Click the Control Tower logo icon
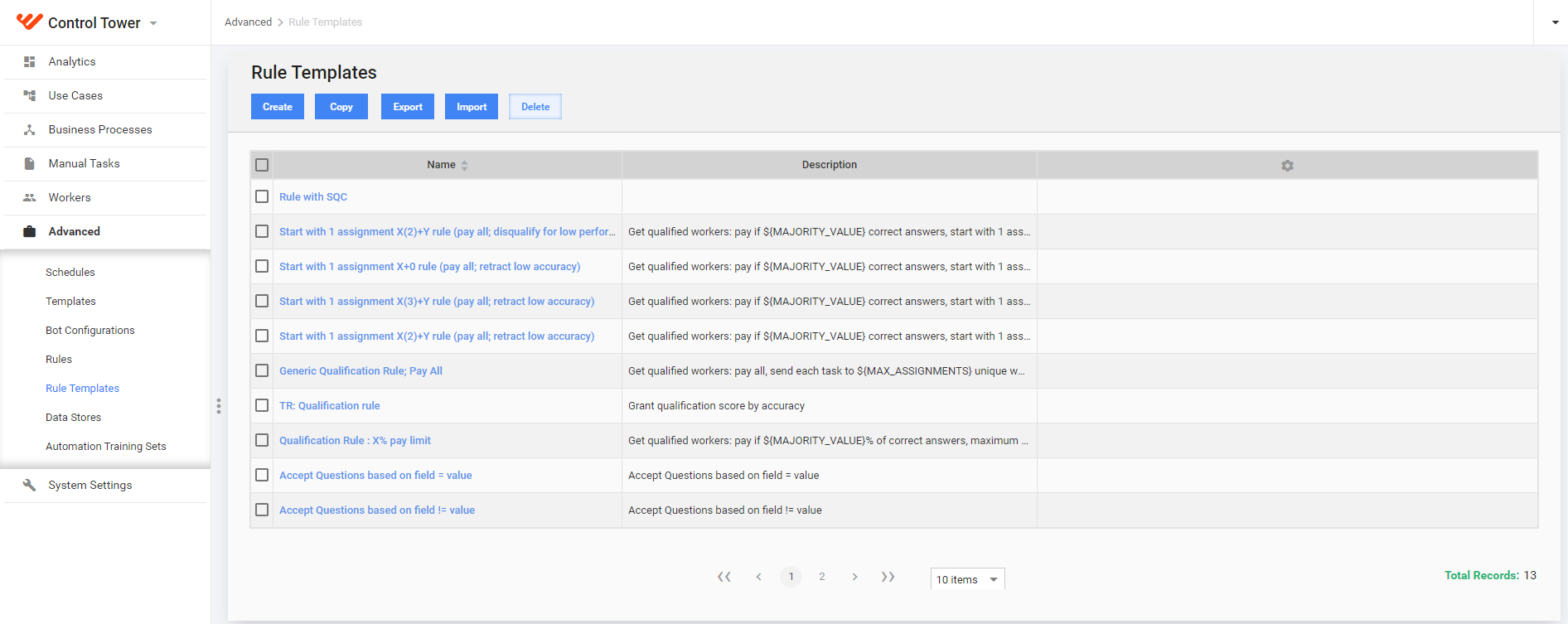The image size is (1568, 624). 30,22
